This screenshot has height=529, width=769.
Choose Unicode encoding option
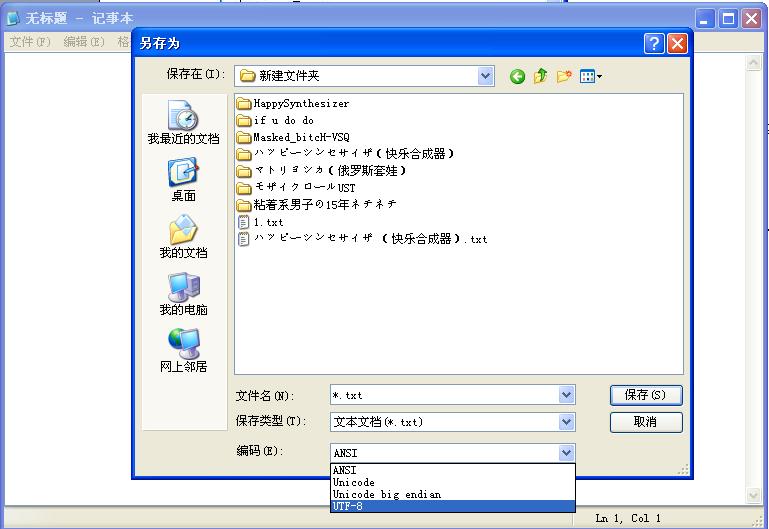click(453, 482)
